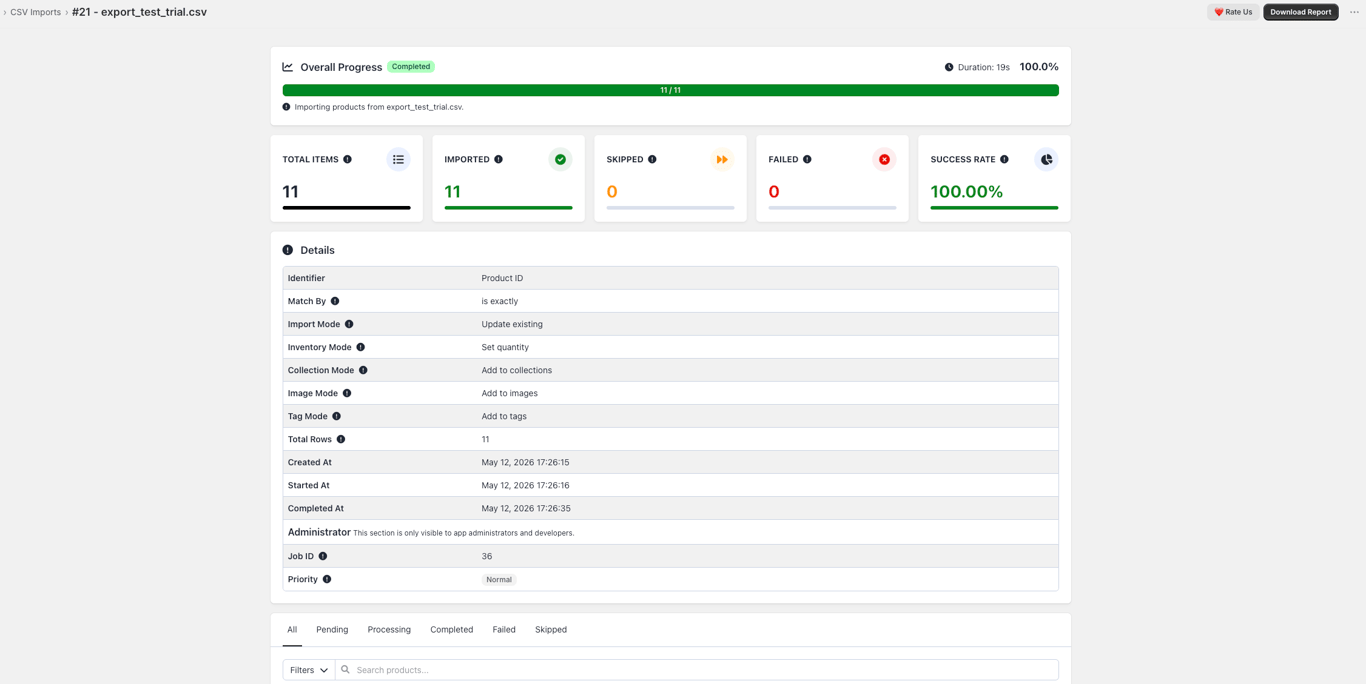
Task: Click the Total Items list icon
Action: coord(398,159)
